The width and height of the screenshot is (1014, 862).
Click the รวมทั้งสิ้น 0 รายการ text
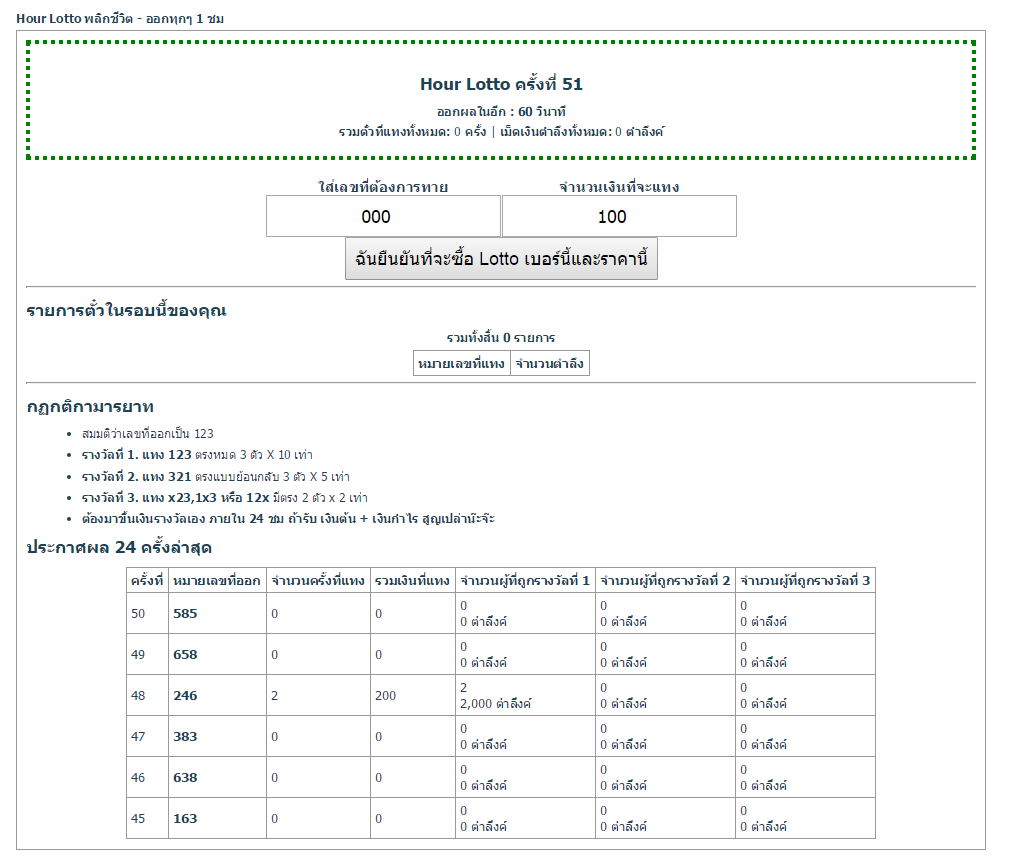pos(501,338)
